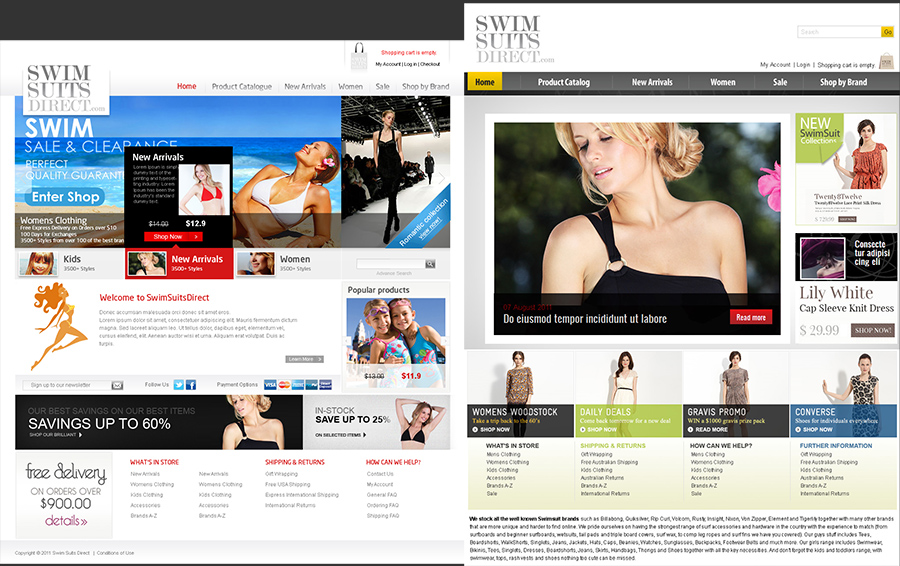Click the magnifier search icon in left design
Image resolution: width=900 pixels, height=566 pixels.
[430, 264]
